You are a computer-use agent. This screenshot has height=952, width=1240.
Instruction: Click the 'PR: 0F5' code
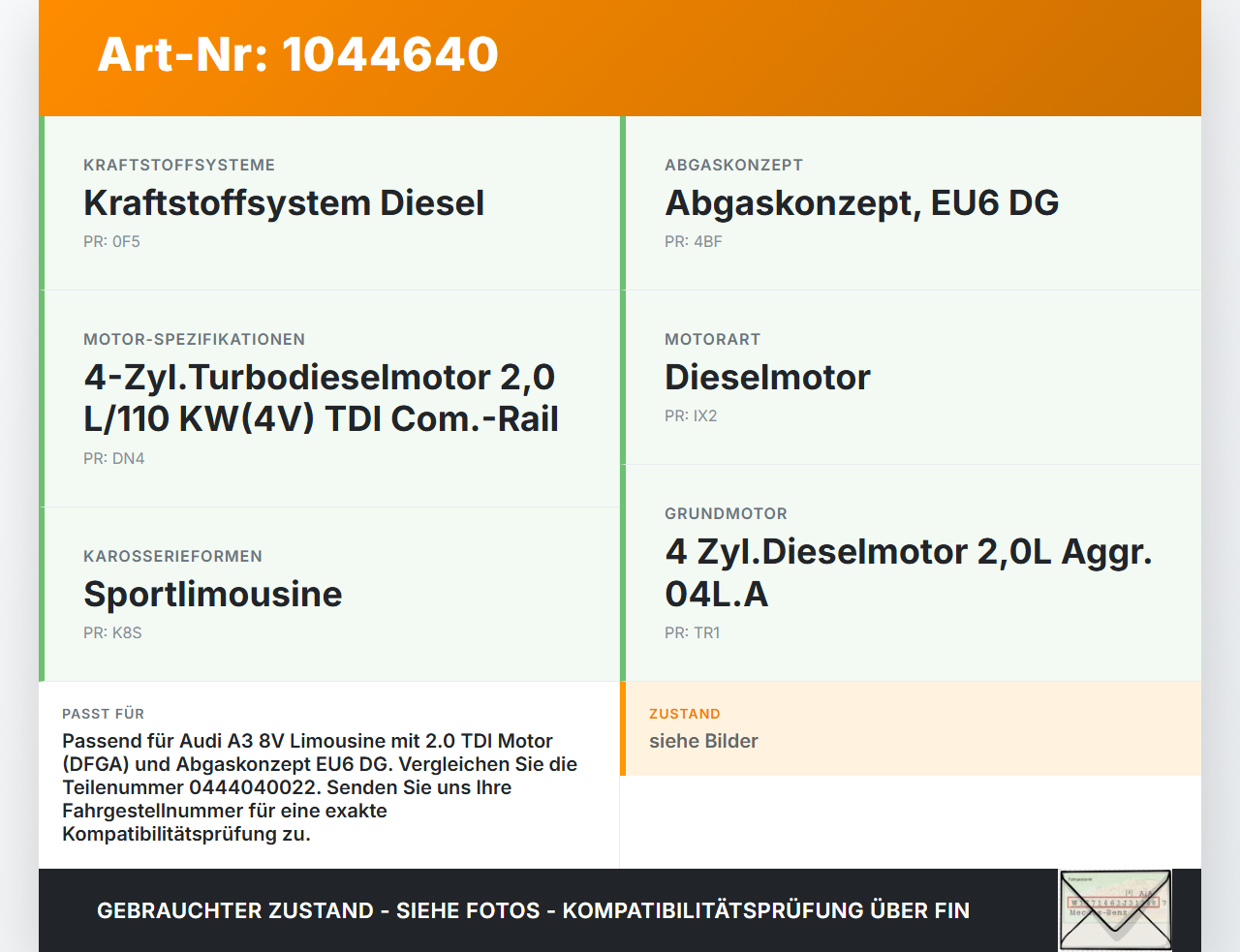click(x=111, y=241)
